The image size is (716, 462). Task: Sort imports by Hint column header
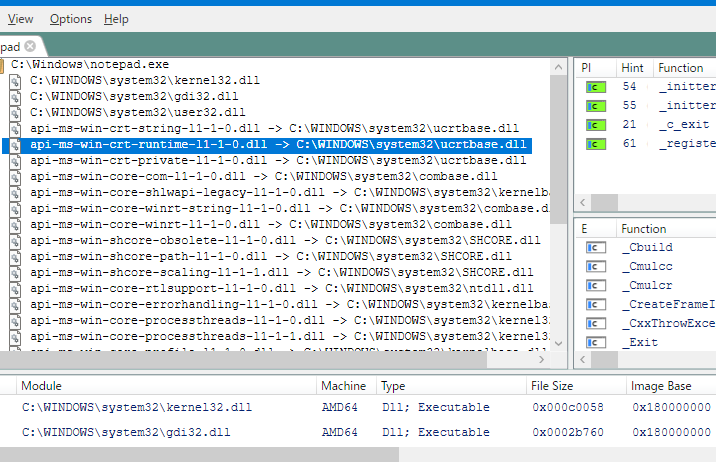[631, 68]
